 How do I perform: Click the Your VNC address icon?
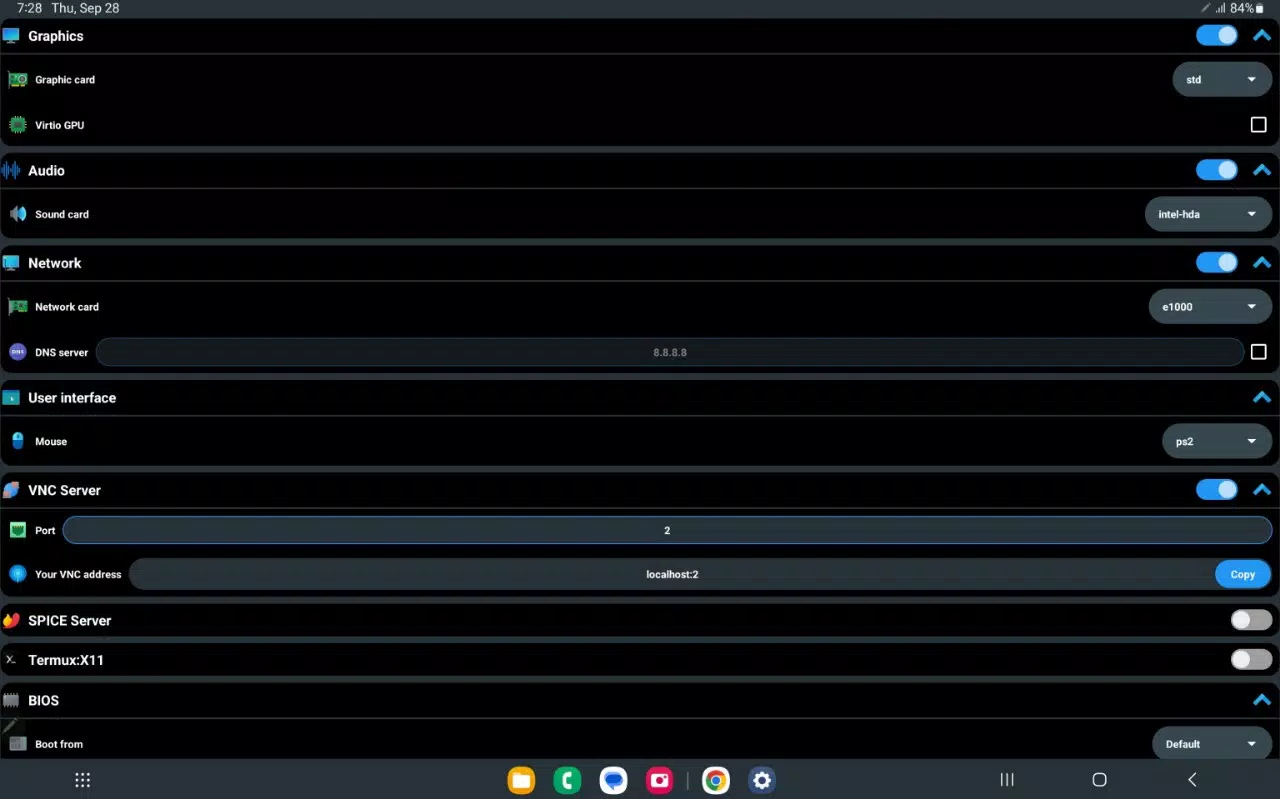(x=18, y=574)
